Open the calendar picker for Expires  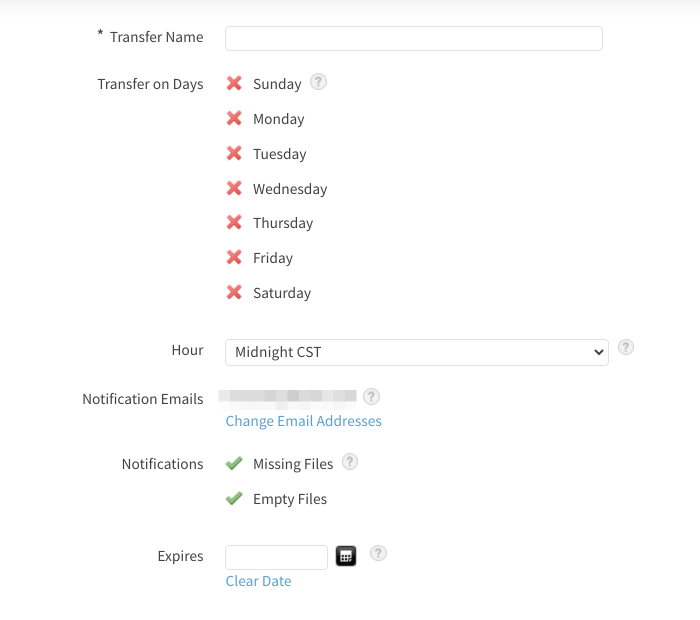click(346, 556)
